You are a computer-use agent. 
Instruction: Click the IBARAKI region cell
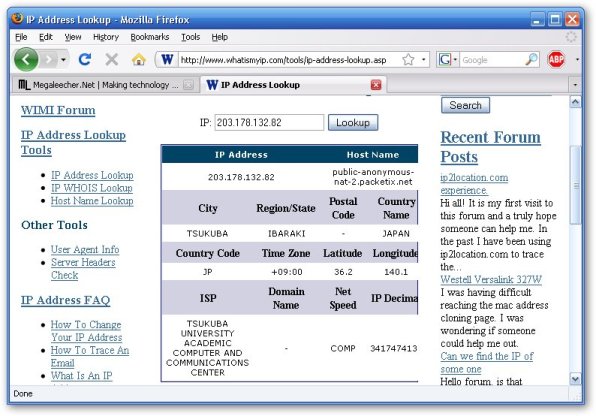287,233
